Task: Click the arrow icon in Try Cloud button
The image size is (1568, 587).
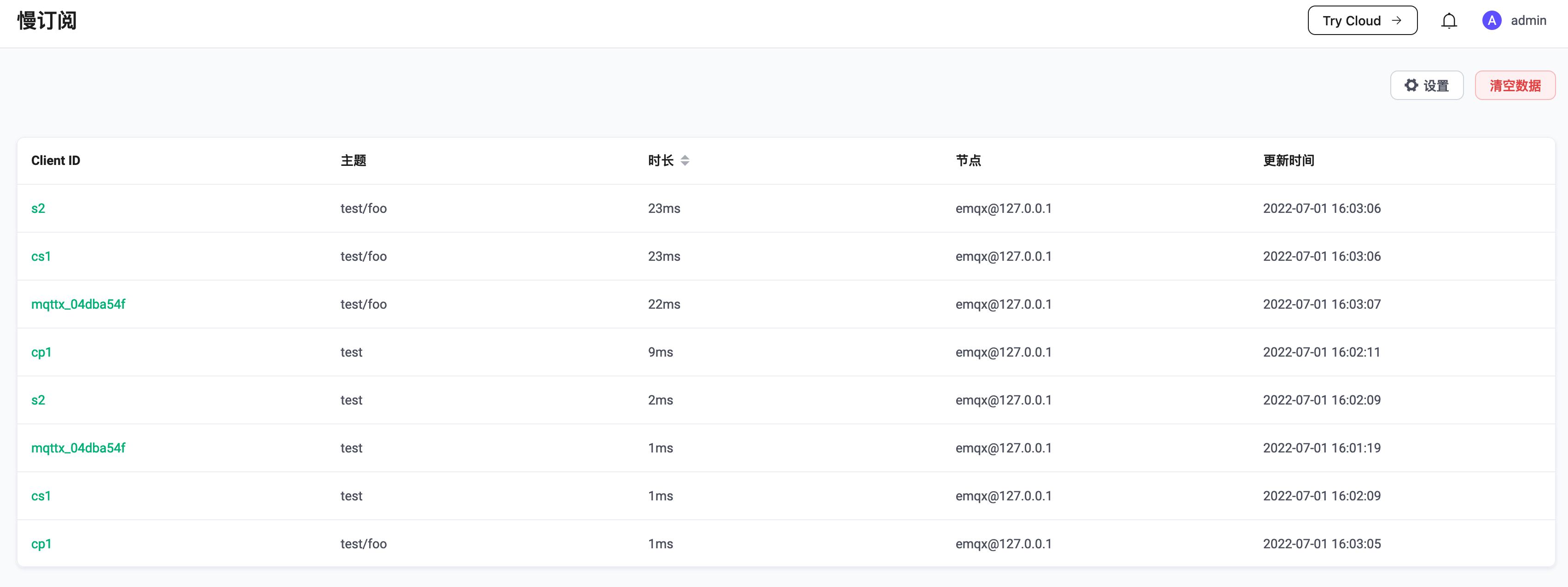Action: click(1397, 20)
